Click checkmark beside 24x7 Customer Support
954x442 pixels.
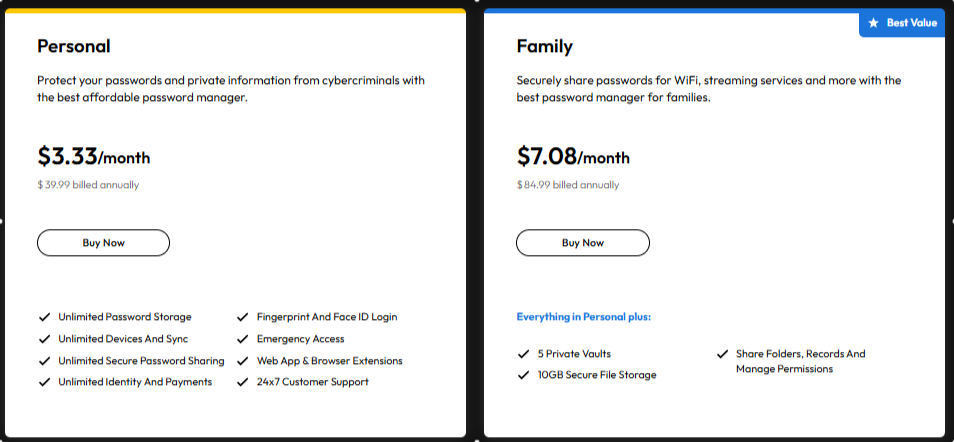243,382
